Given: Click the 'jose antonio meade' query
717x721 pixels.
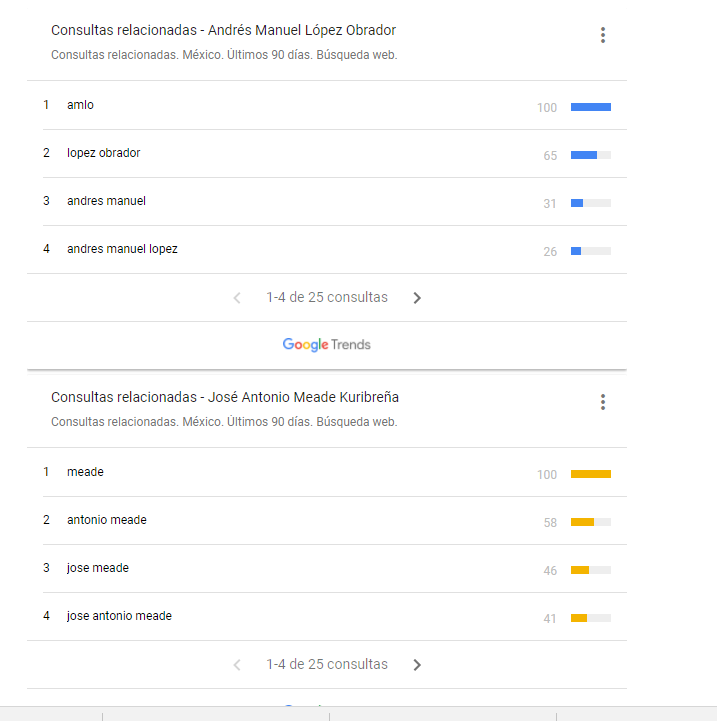Looking at the screenshot, I should [119, 616].
